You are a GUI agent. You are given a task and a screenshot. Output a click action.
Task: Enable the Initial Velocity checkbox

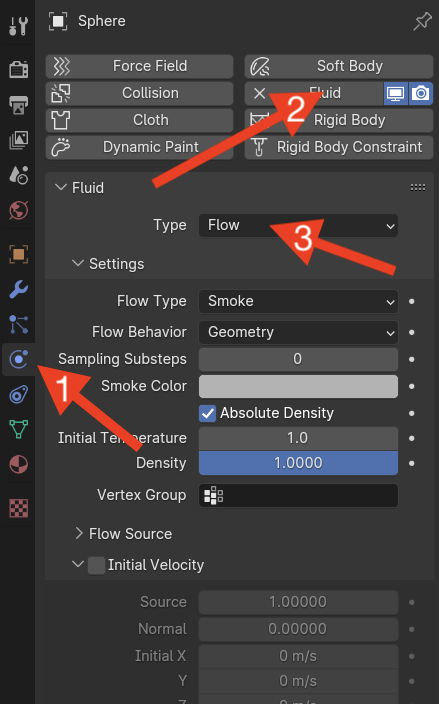(96, 565)
